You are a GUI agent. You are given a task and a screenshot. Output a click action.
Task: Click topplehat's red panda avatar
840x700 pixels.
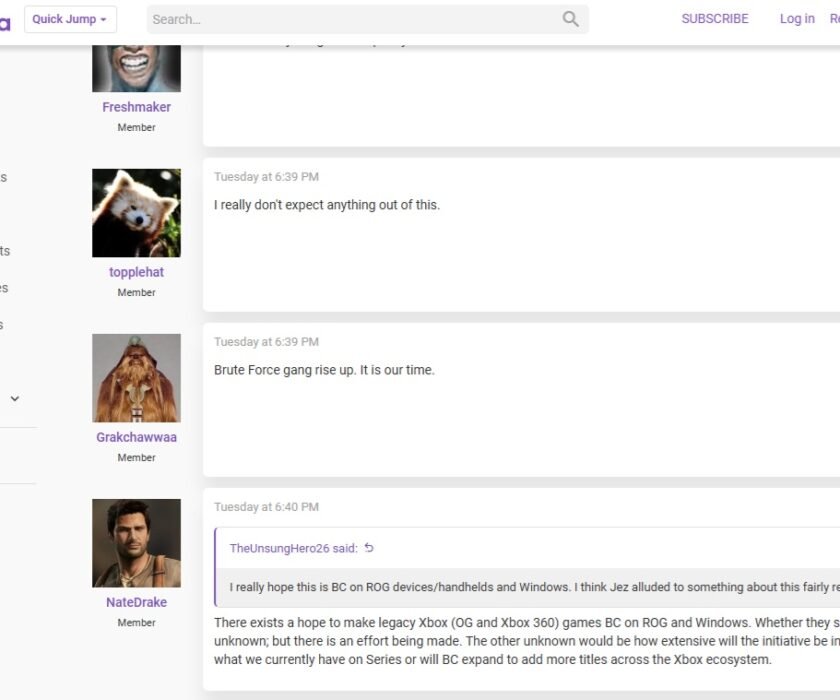[136, 212]
